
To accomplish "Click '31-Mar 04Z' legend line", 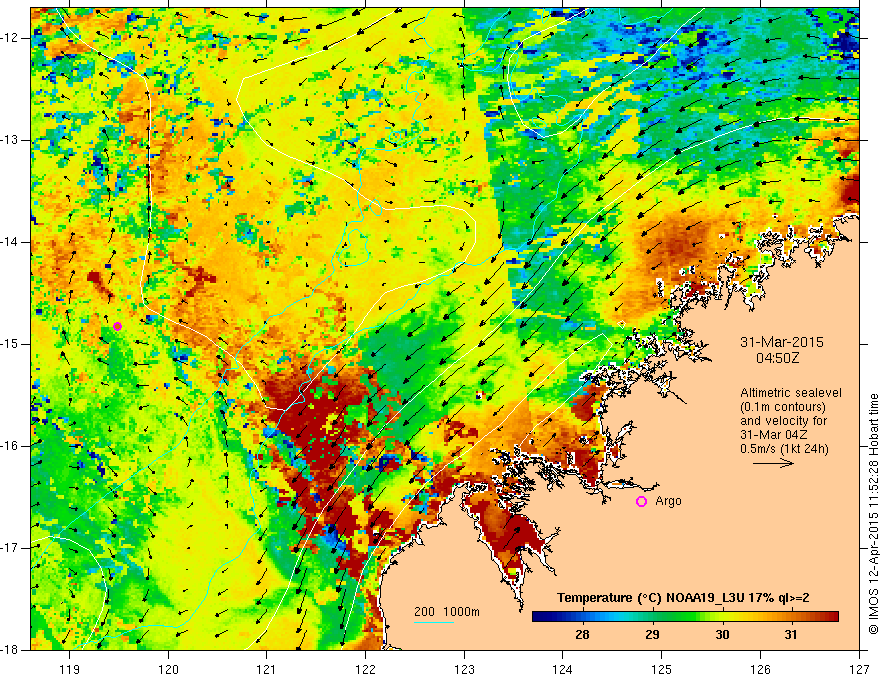I will 771,435.
